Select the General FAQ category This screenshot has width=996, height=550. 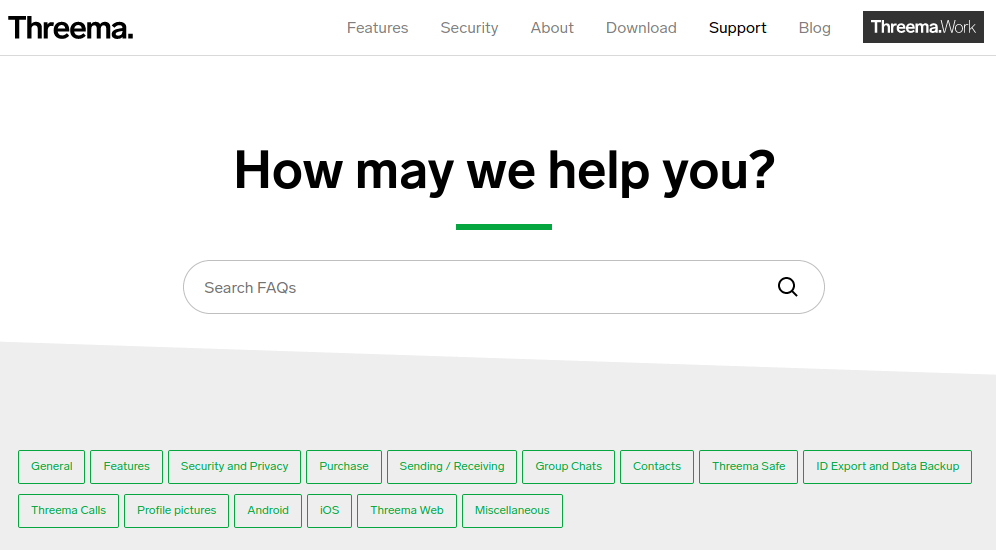click(x=51, y=467)
